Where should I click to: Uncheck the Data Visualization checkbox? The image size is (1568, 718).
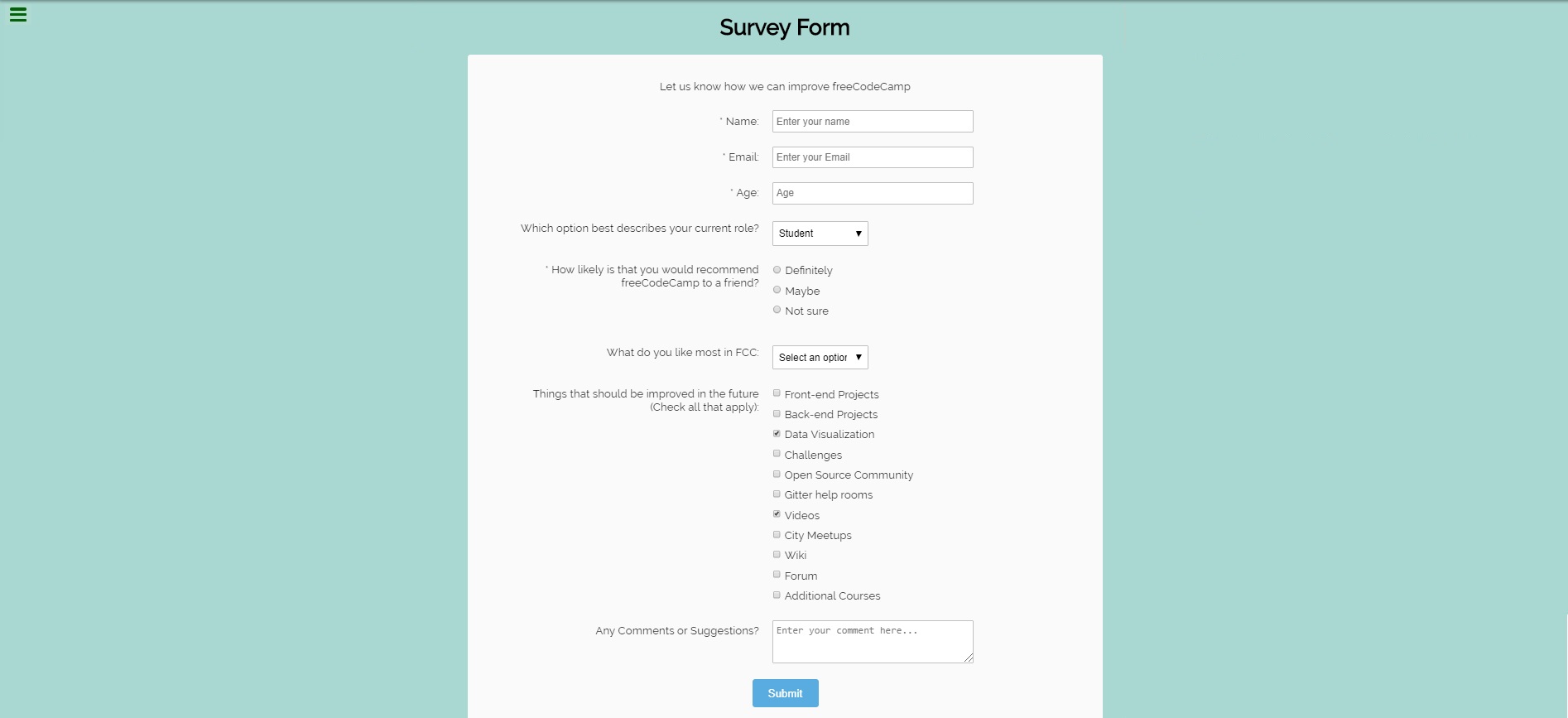(x=777, y=434)
